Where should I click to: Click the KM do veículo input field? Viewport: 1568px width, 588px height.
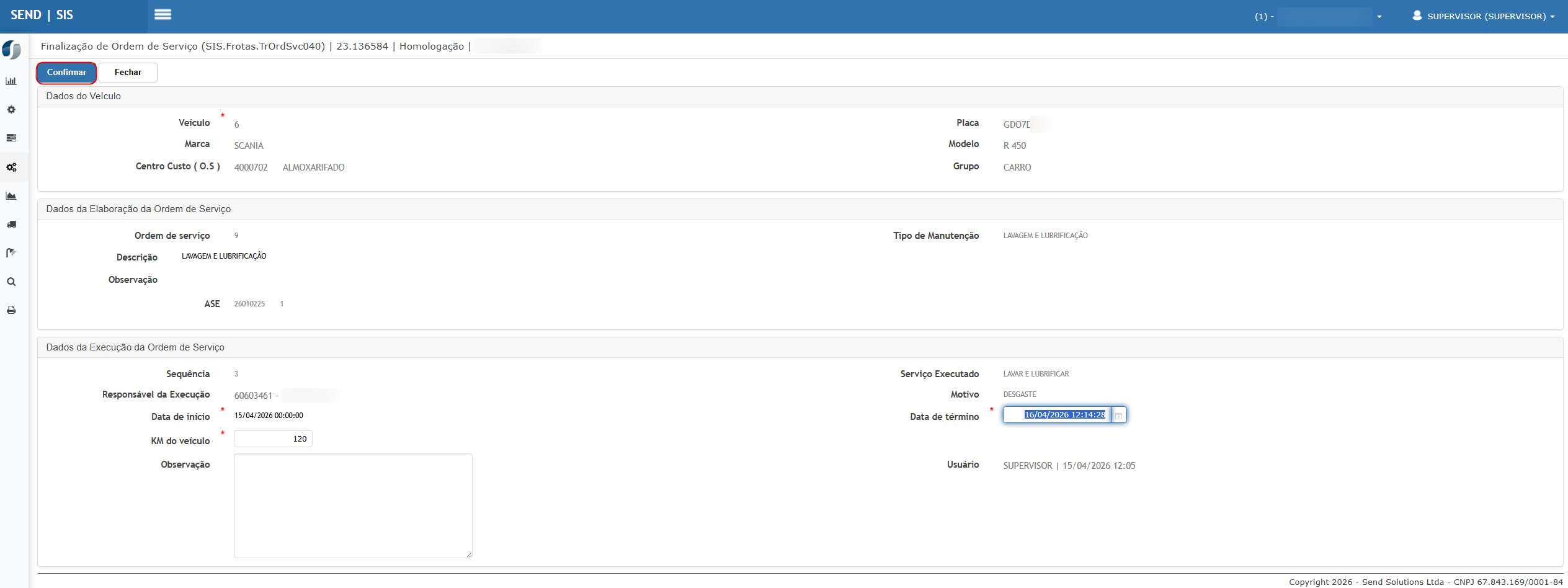pos(273,439)
